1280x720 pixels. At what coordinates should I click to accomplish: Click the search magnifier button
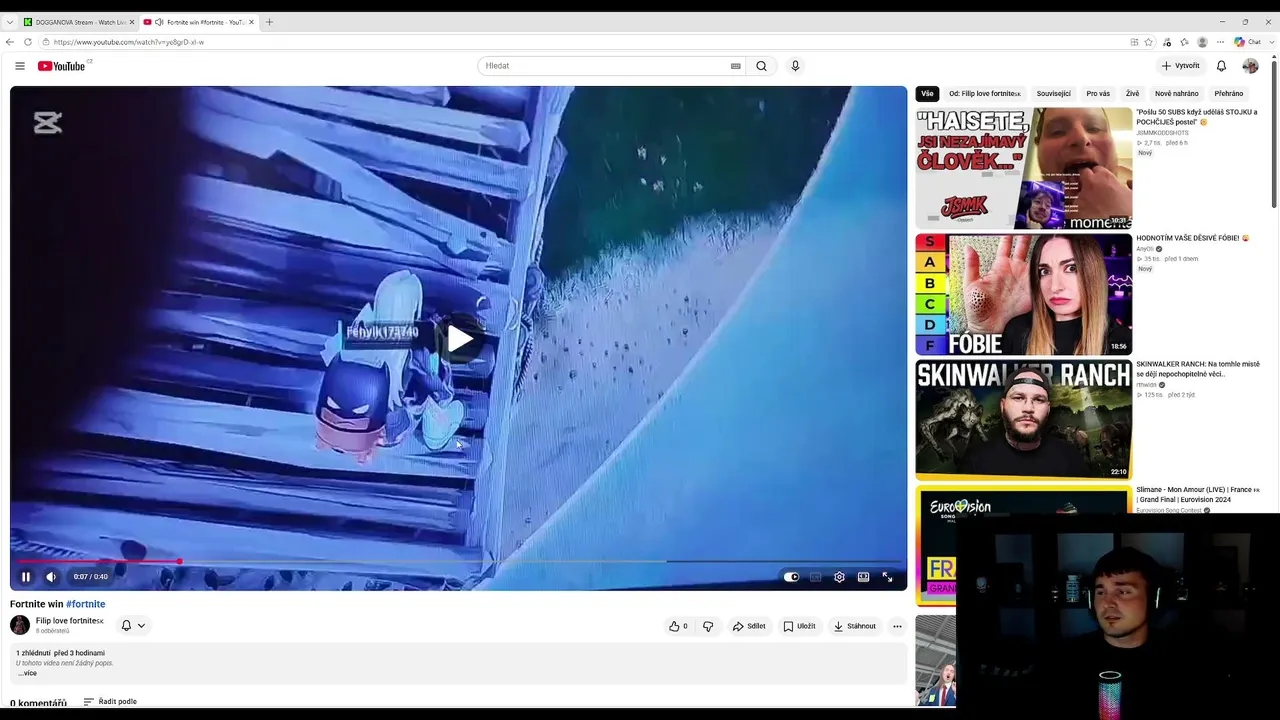pyautogui.click(x=761, y=66)
